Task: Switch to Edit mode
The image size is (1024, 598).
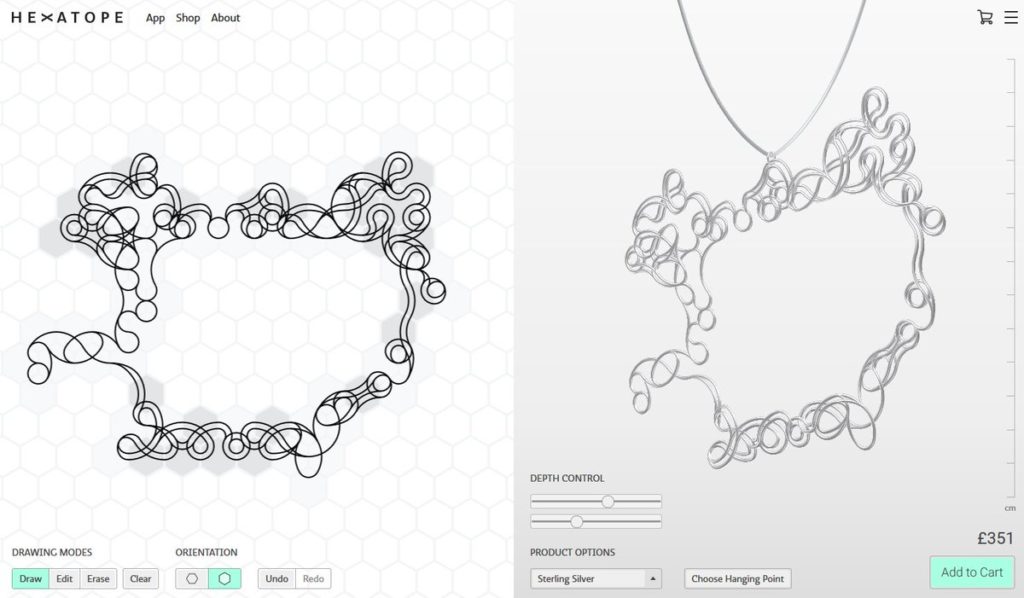Action: click(x=64, y=578)
